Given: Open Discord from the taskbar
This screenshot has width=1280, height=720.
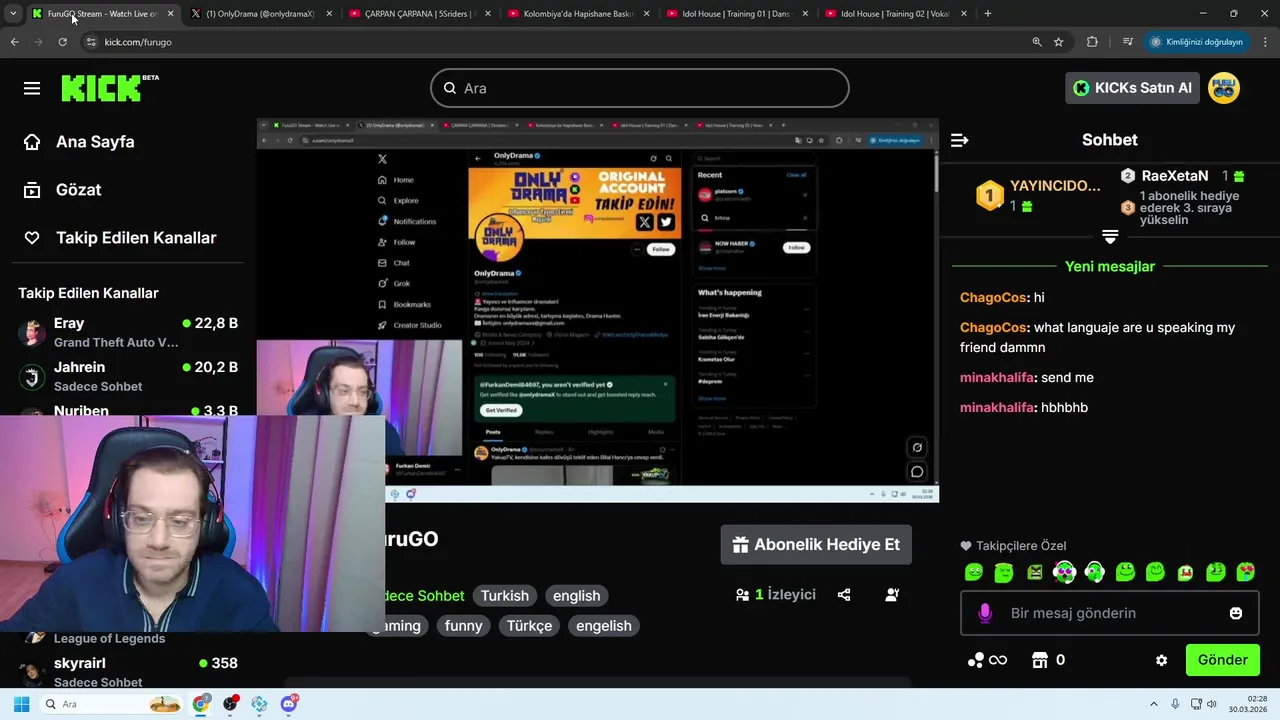Looking at the screenshot, I should 289,704.
